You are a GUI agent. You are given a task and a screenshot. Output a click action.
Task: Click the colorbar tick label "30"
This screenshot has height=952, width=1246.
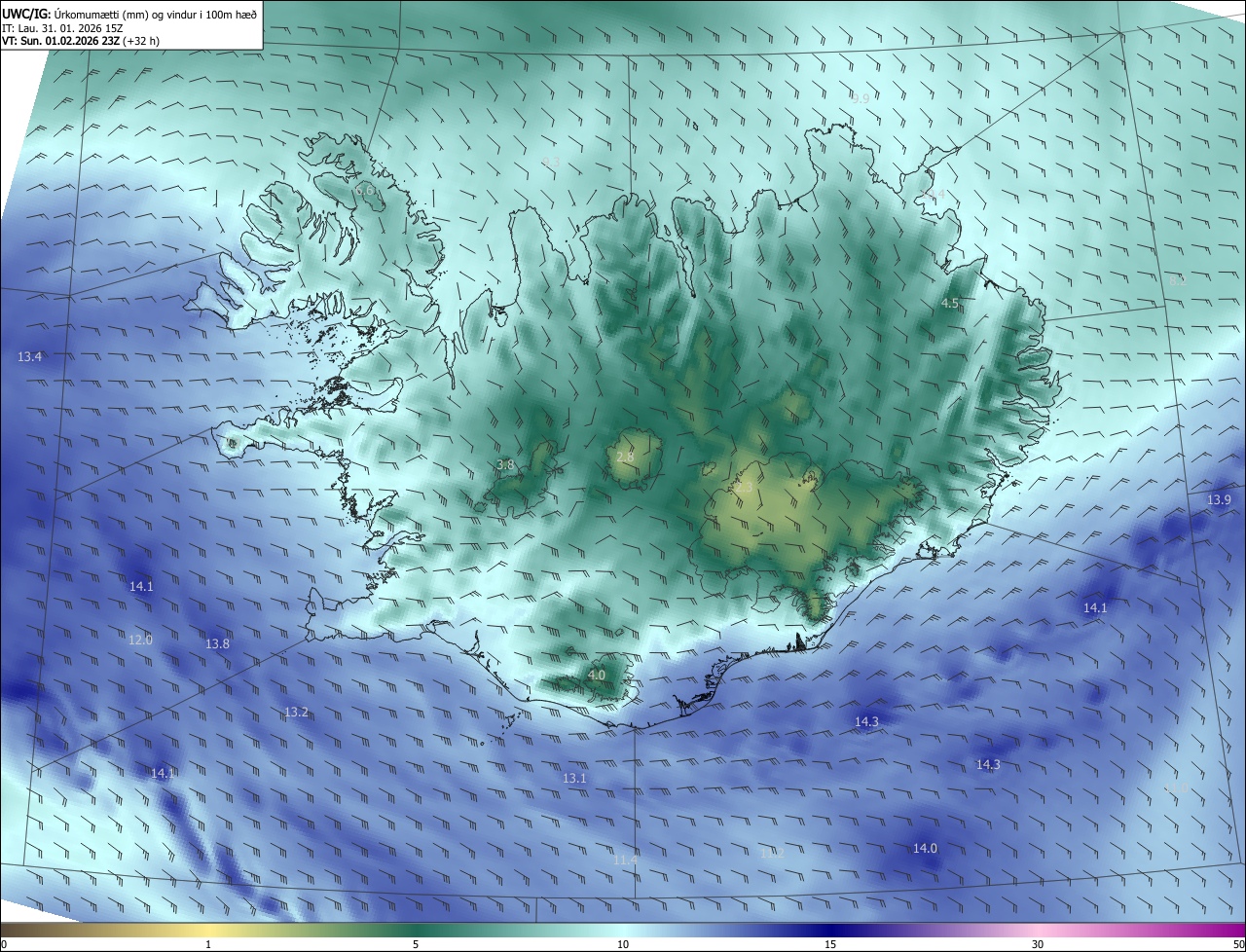pos(1038,944)
